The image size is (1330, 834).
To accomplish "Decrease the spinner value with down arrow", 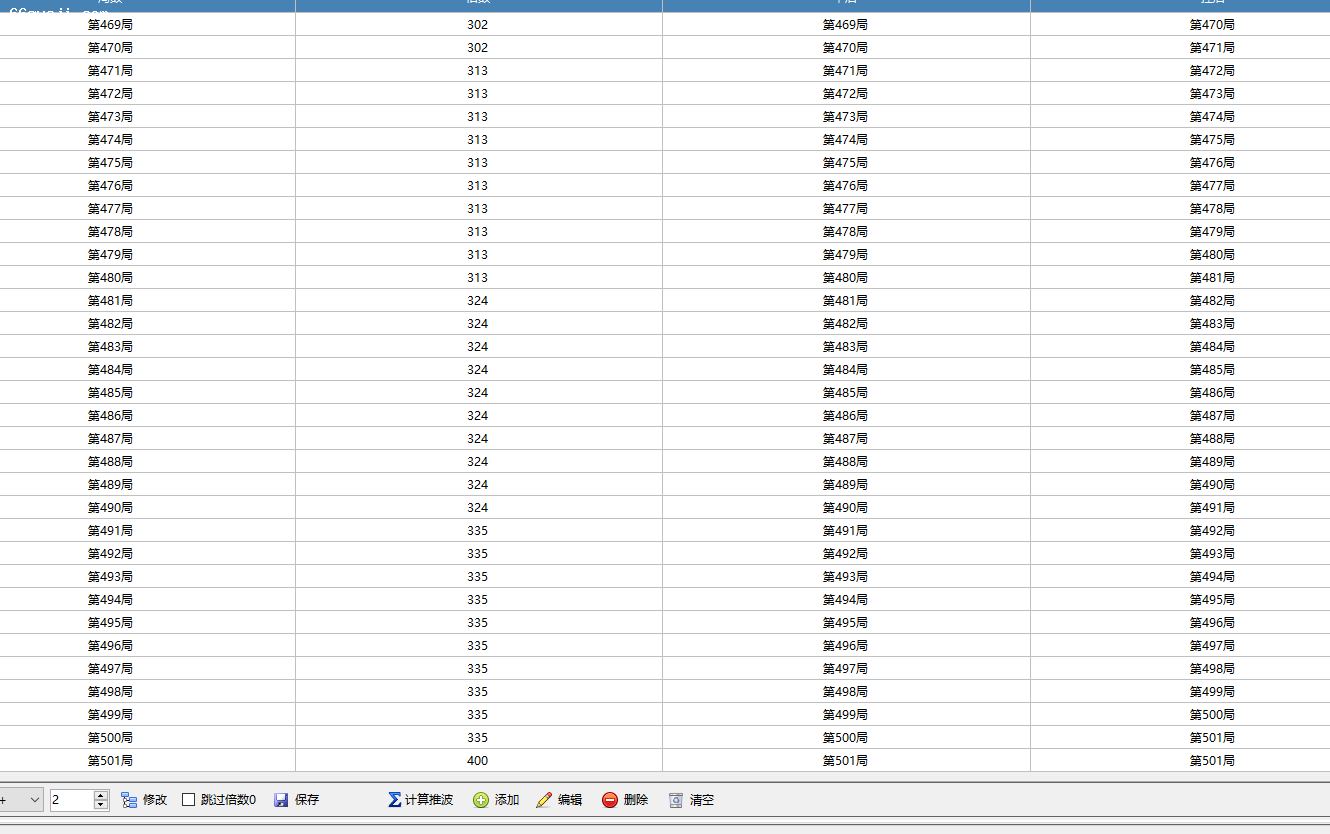I will point(100,805).
